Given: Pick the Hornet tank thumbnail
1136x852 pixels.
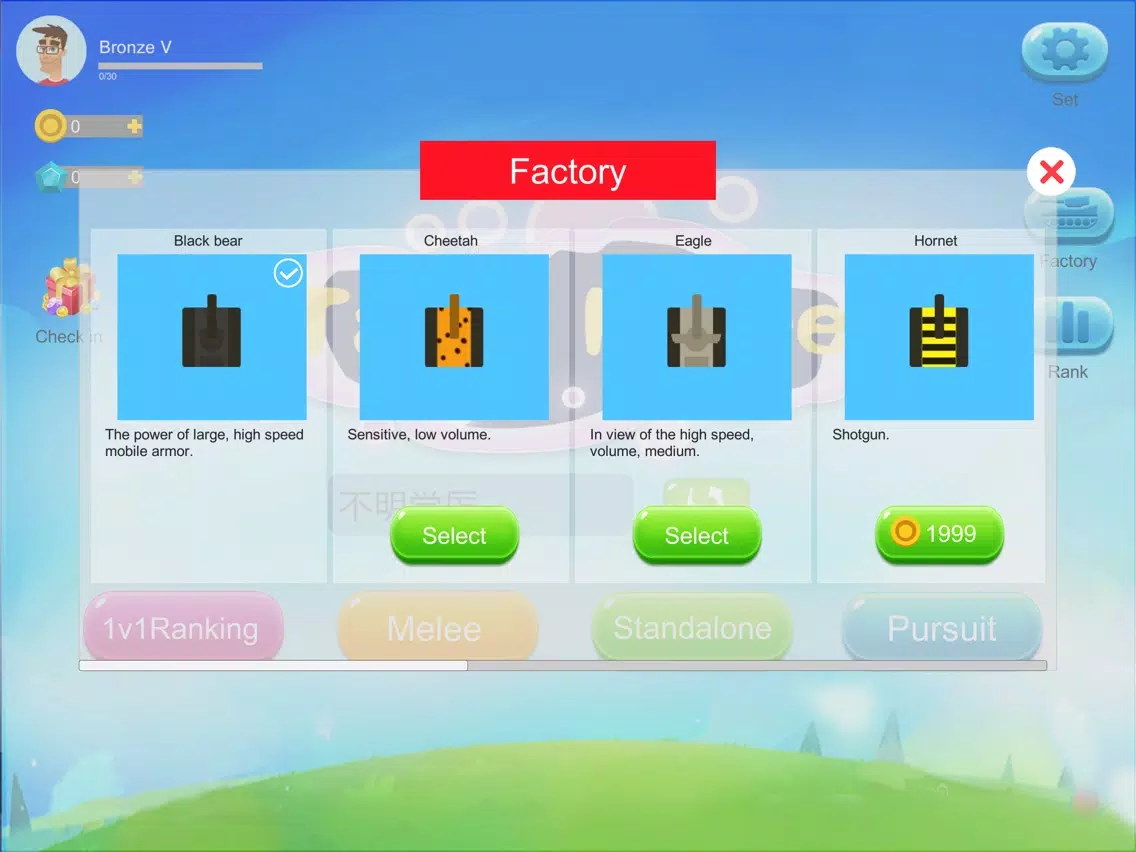Looking at the screenshot, I should [939, 337].
